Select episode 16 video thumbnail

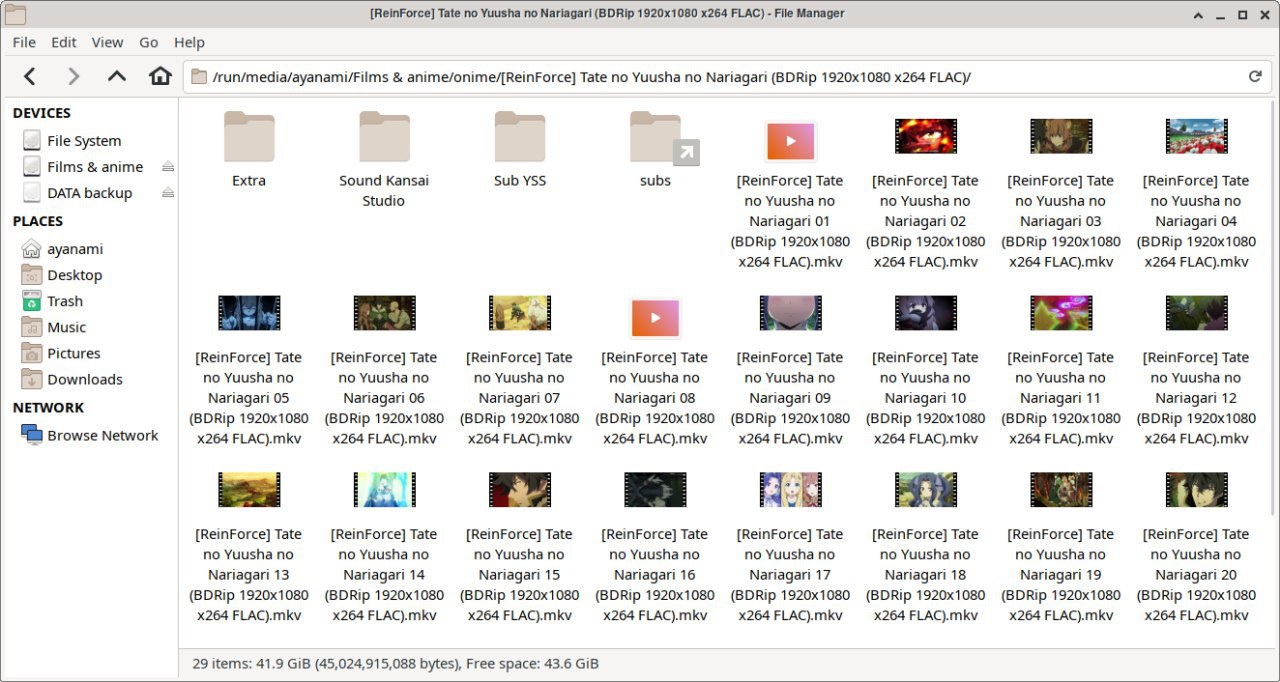click(655, 490)
